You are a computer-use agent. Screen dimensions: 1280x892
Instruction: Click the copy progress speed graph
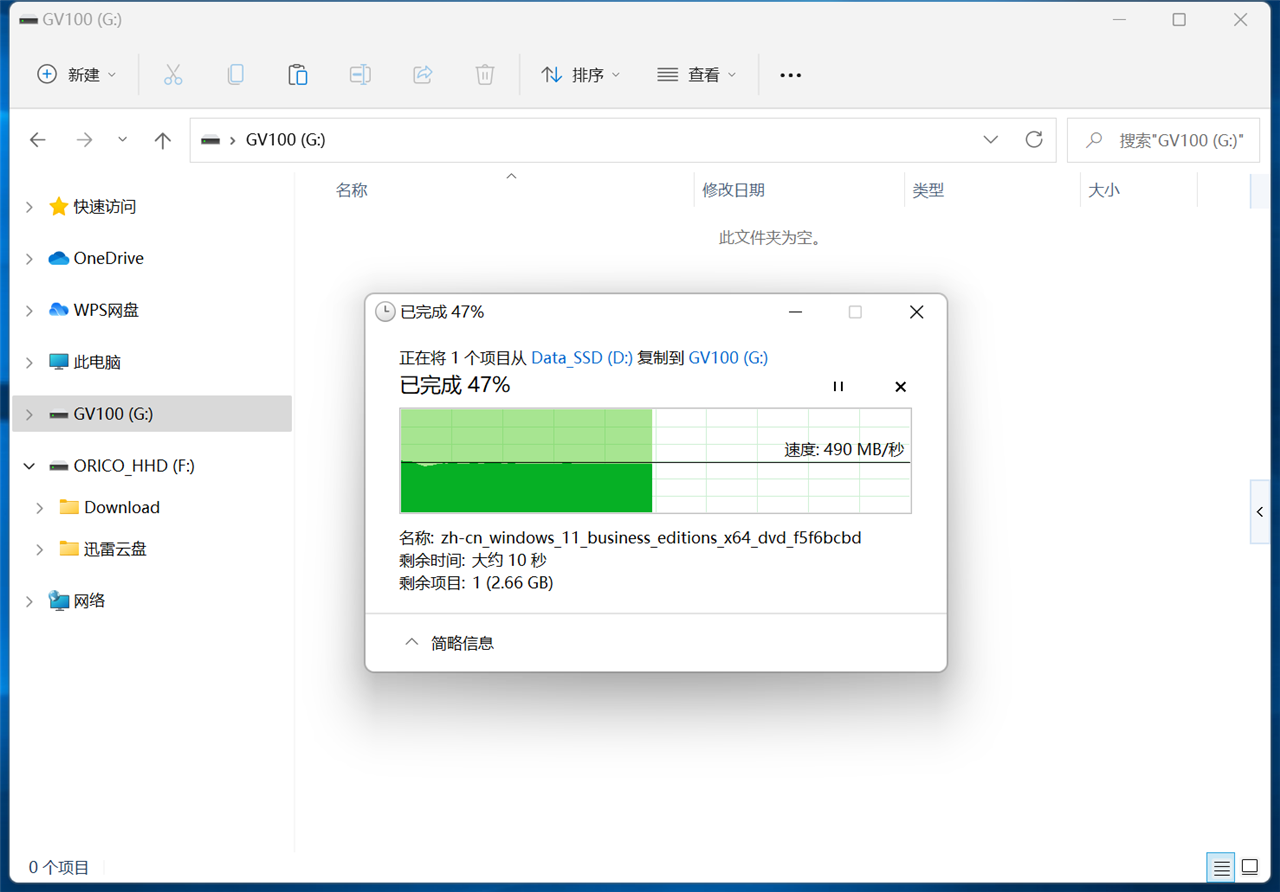(x=655, y=460)
